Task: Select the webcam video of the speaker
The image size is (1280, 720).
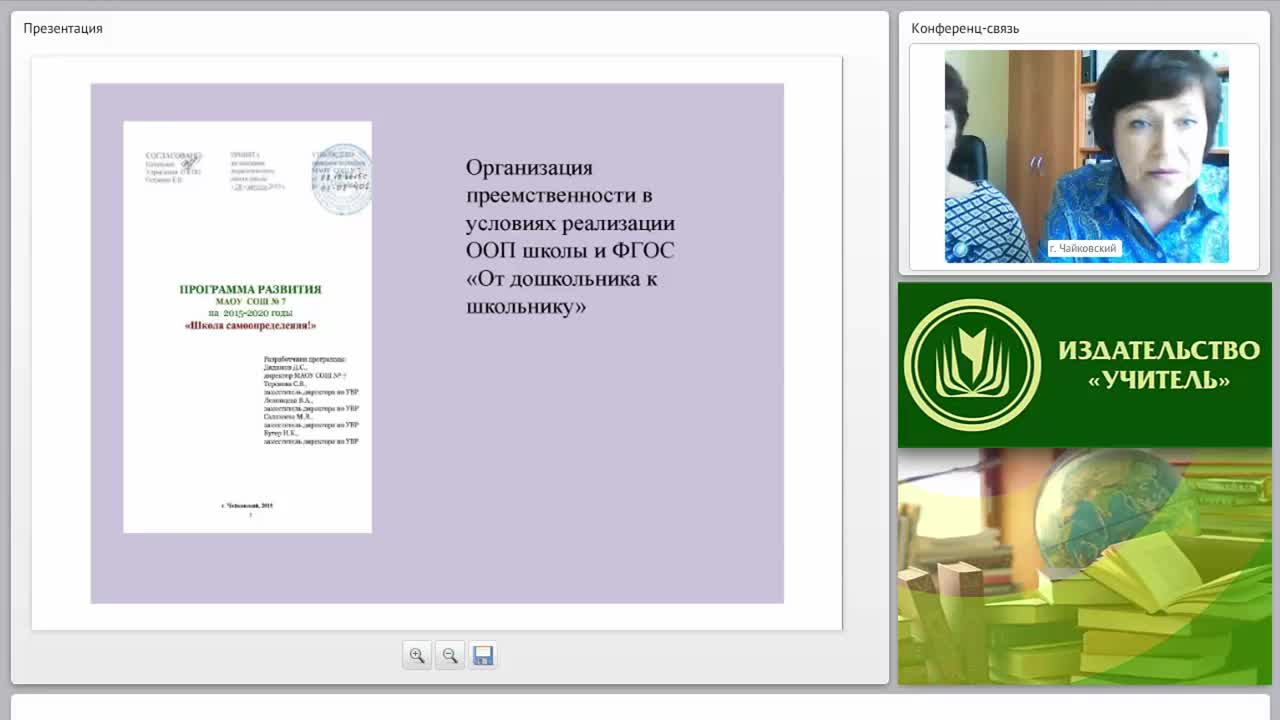Action: coord(1087,157)
